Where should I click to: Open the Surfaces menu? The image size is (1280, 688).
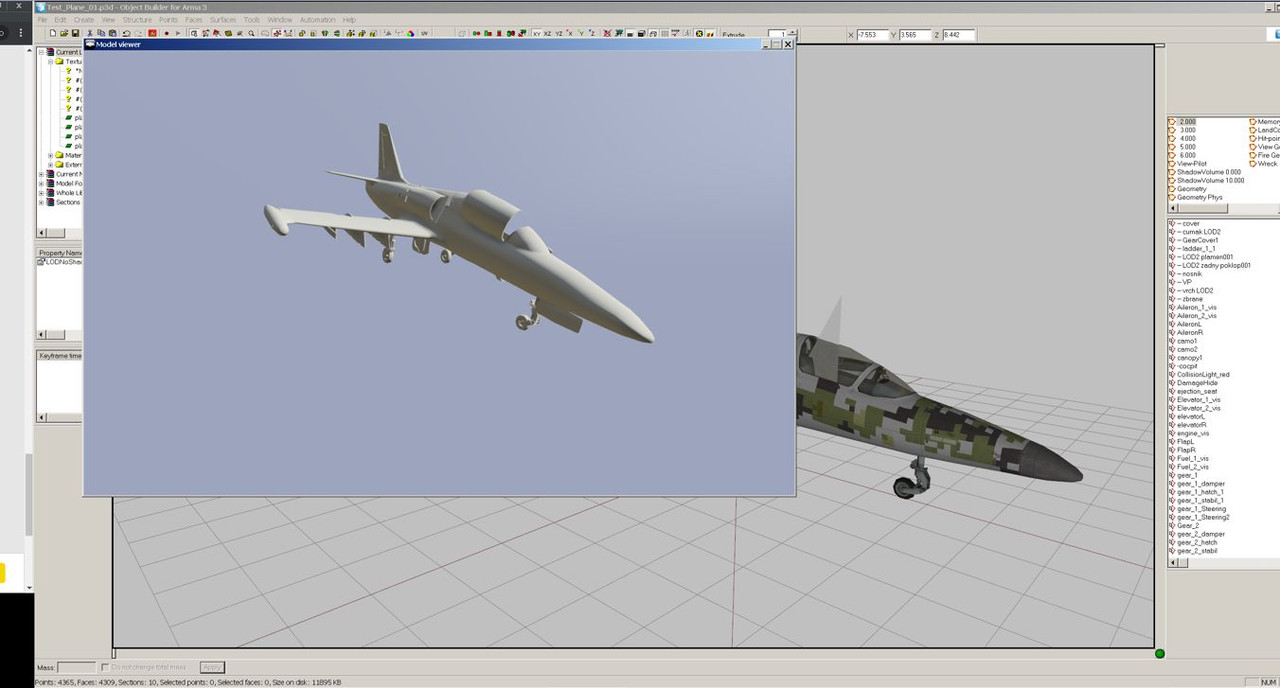pos(223,20)
